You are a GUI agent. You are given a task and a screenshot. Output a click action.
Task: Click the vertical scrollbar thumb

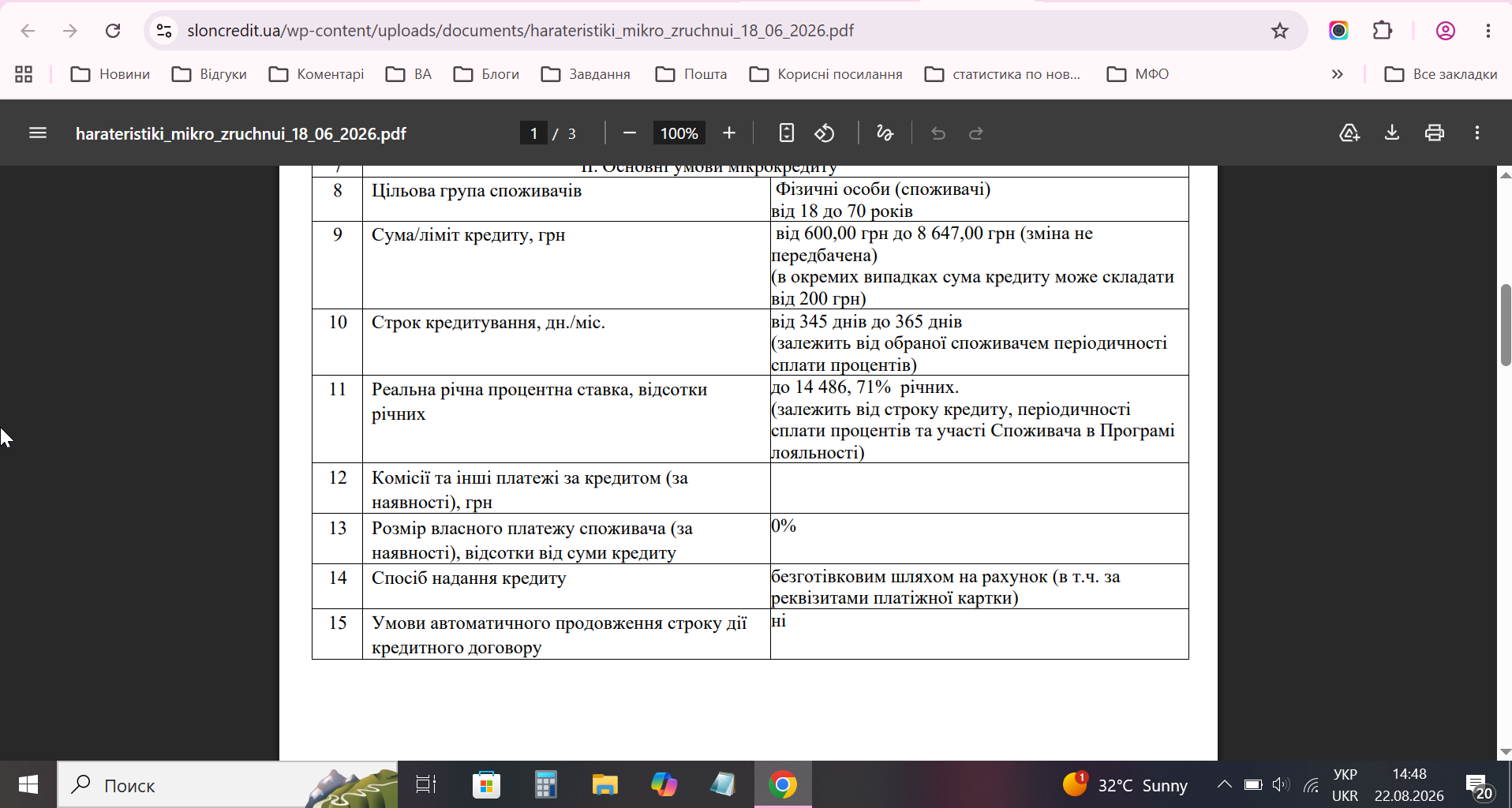click(x=1505, y=324)
